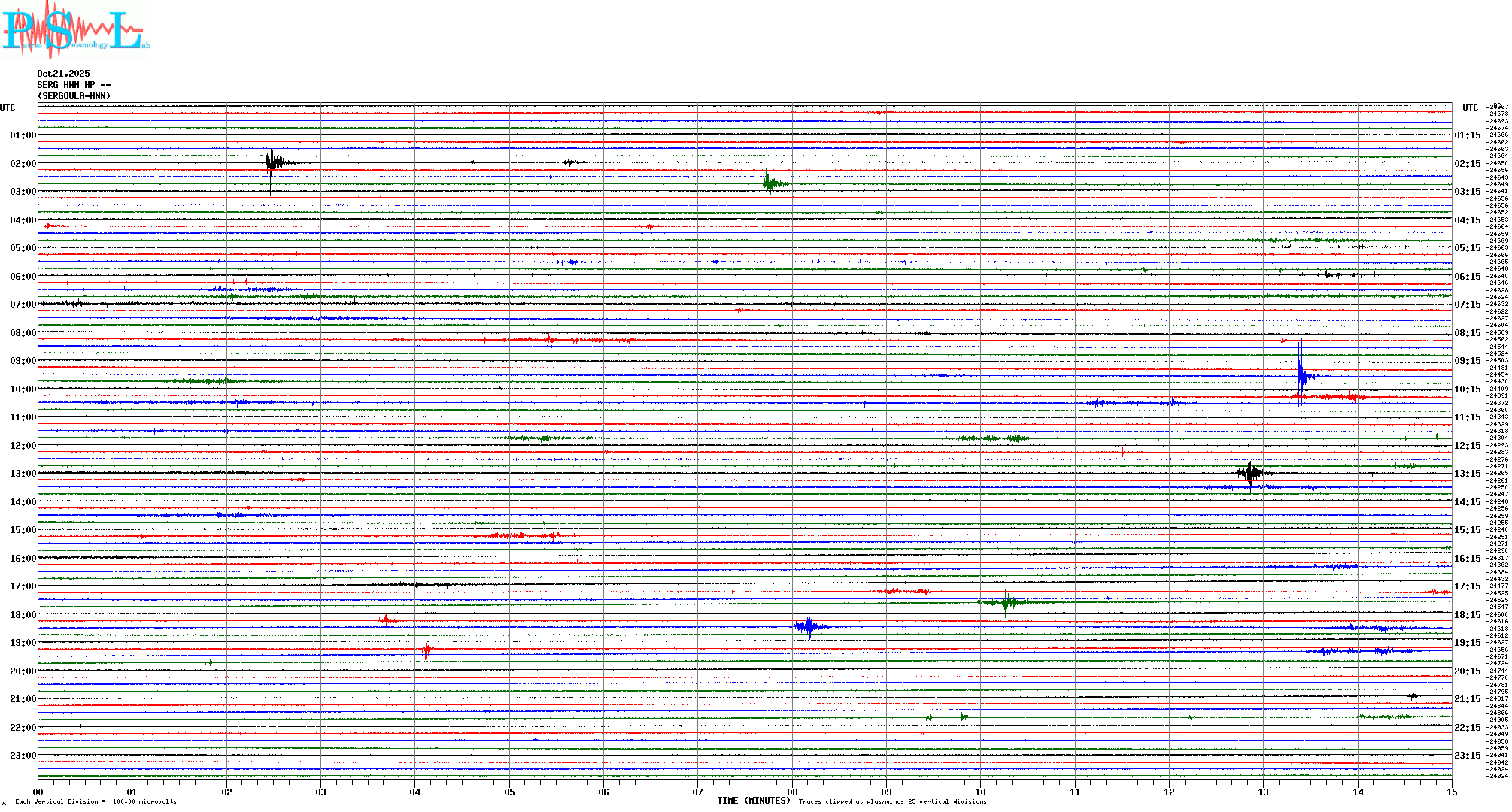The width and height of the screenshot is (1512, 812).
Task: Click the Each Vertical Division microvolts note
Action: pos(96,801)
